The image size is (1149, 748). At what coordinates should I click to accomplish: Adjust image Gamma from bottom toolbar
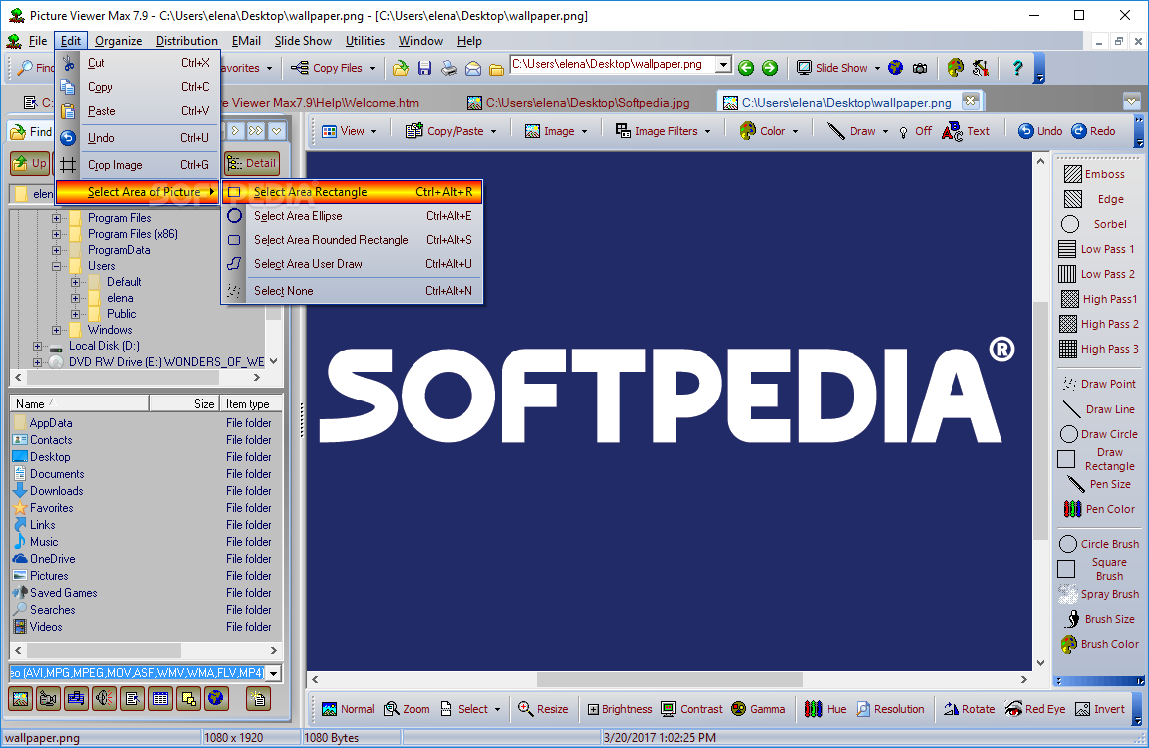758,708
